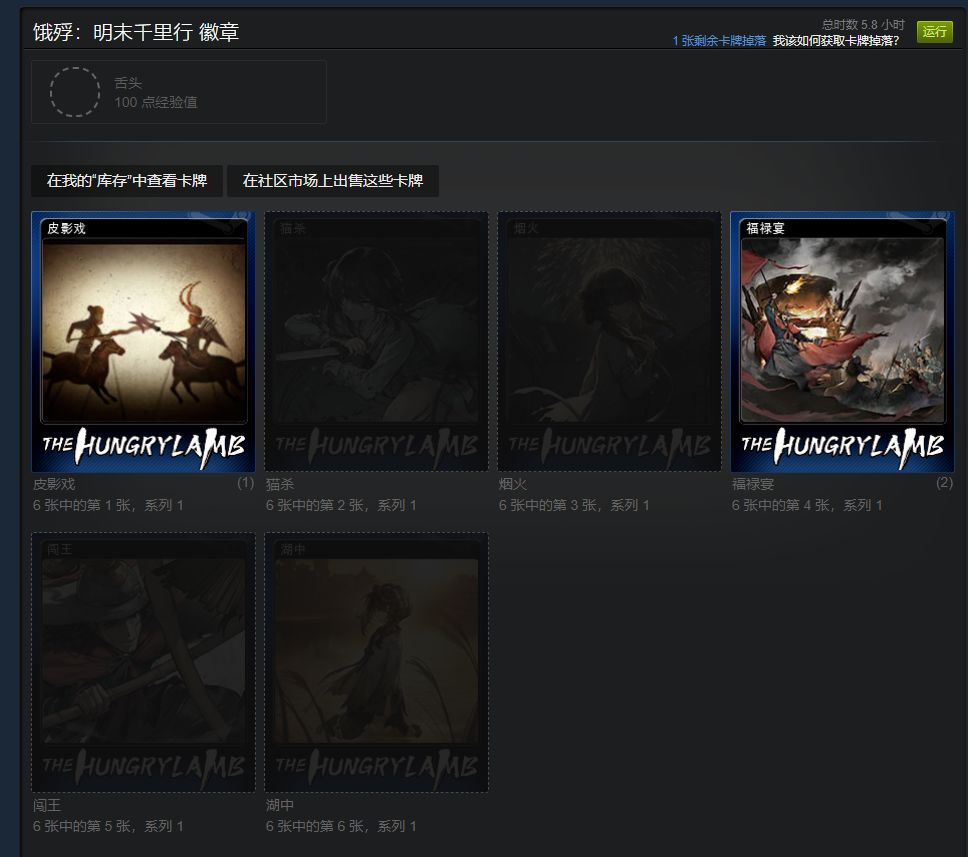Open the greyed-out 烟火 card

(609, 341)
